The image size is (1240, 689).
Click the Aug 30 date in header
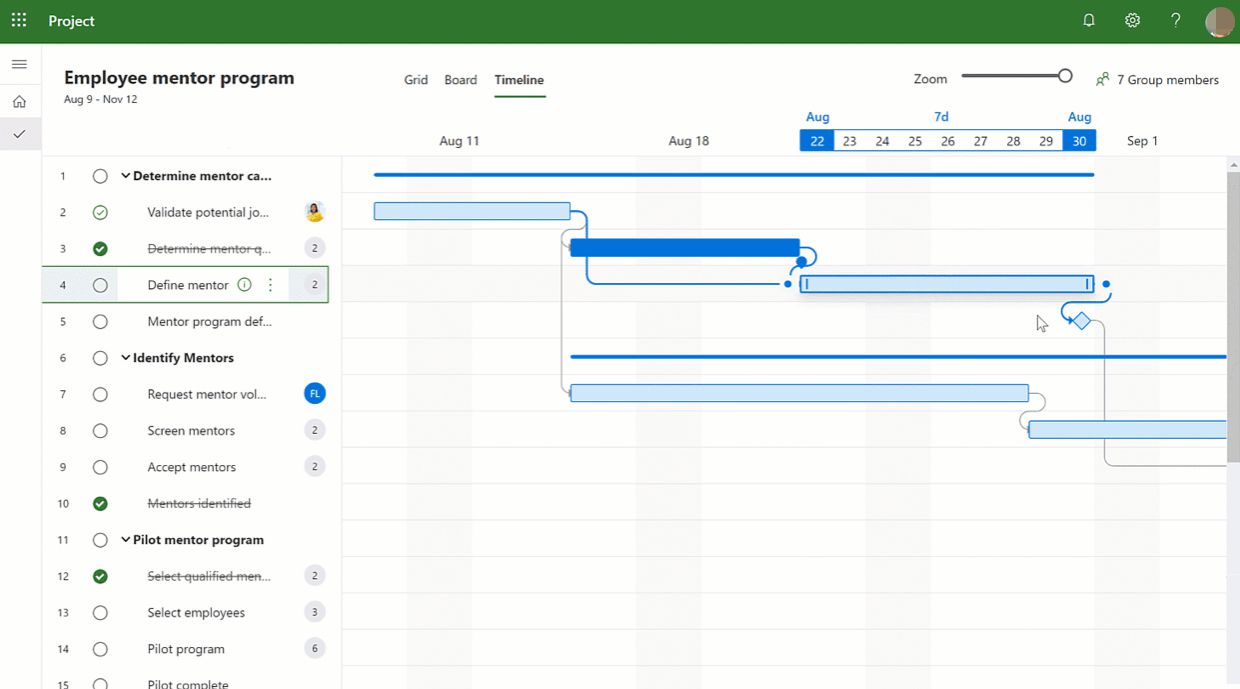click(x=1079, y=141)
